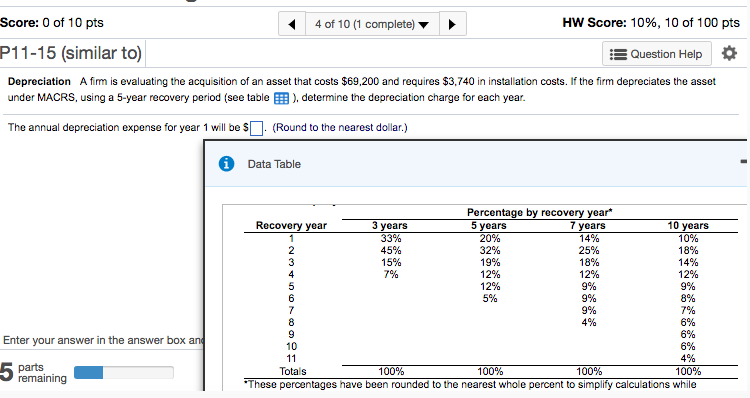Select the 33% cell for 3 years
Screen dimensions: 750x398
pos(391,238)
